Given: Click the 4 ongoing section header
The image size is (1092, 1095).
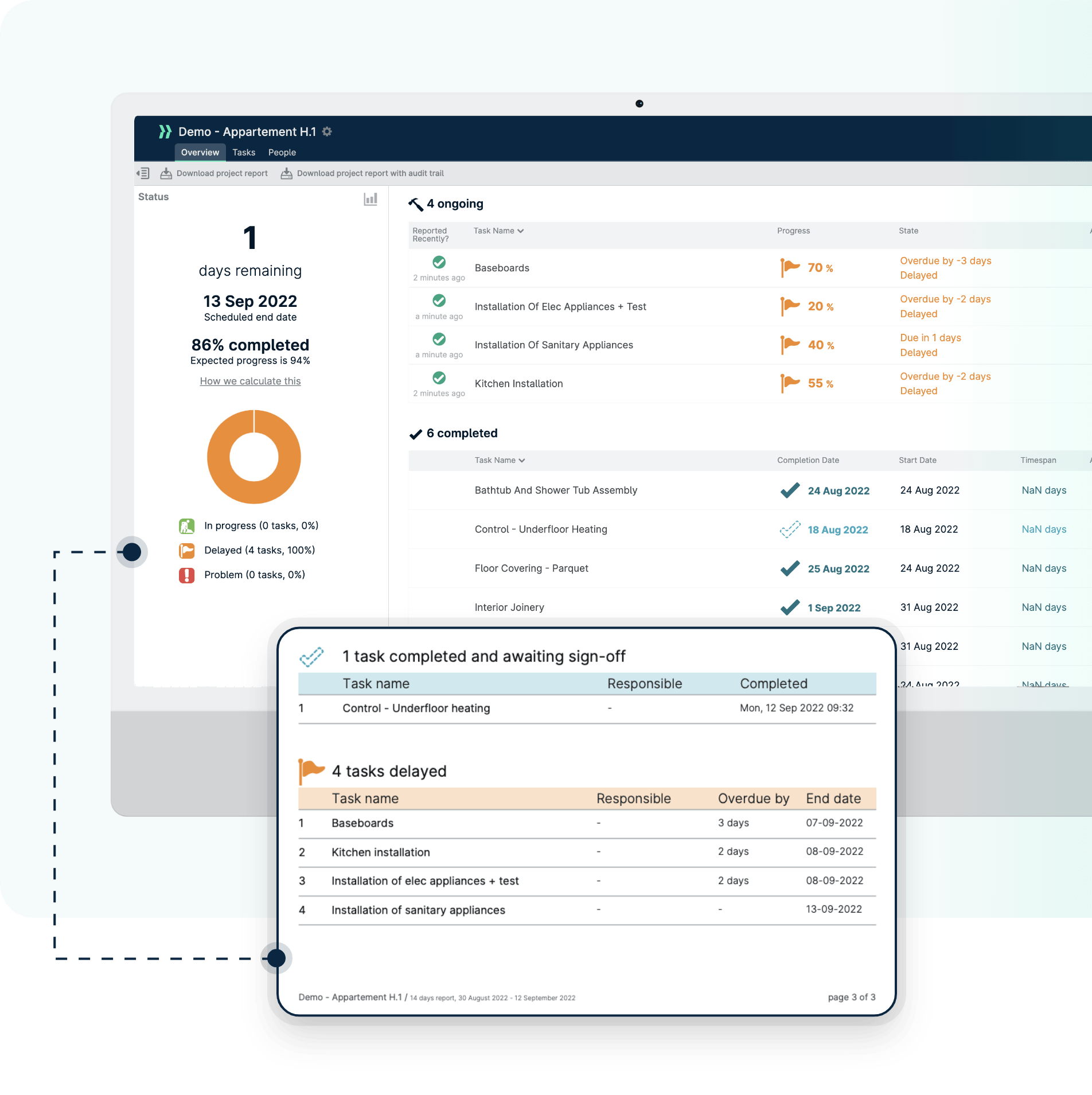Looking at the screenshot, I should pos(454,204).
